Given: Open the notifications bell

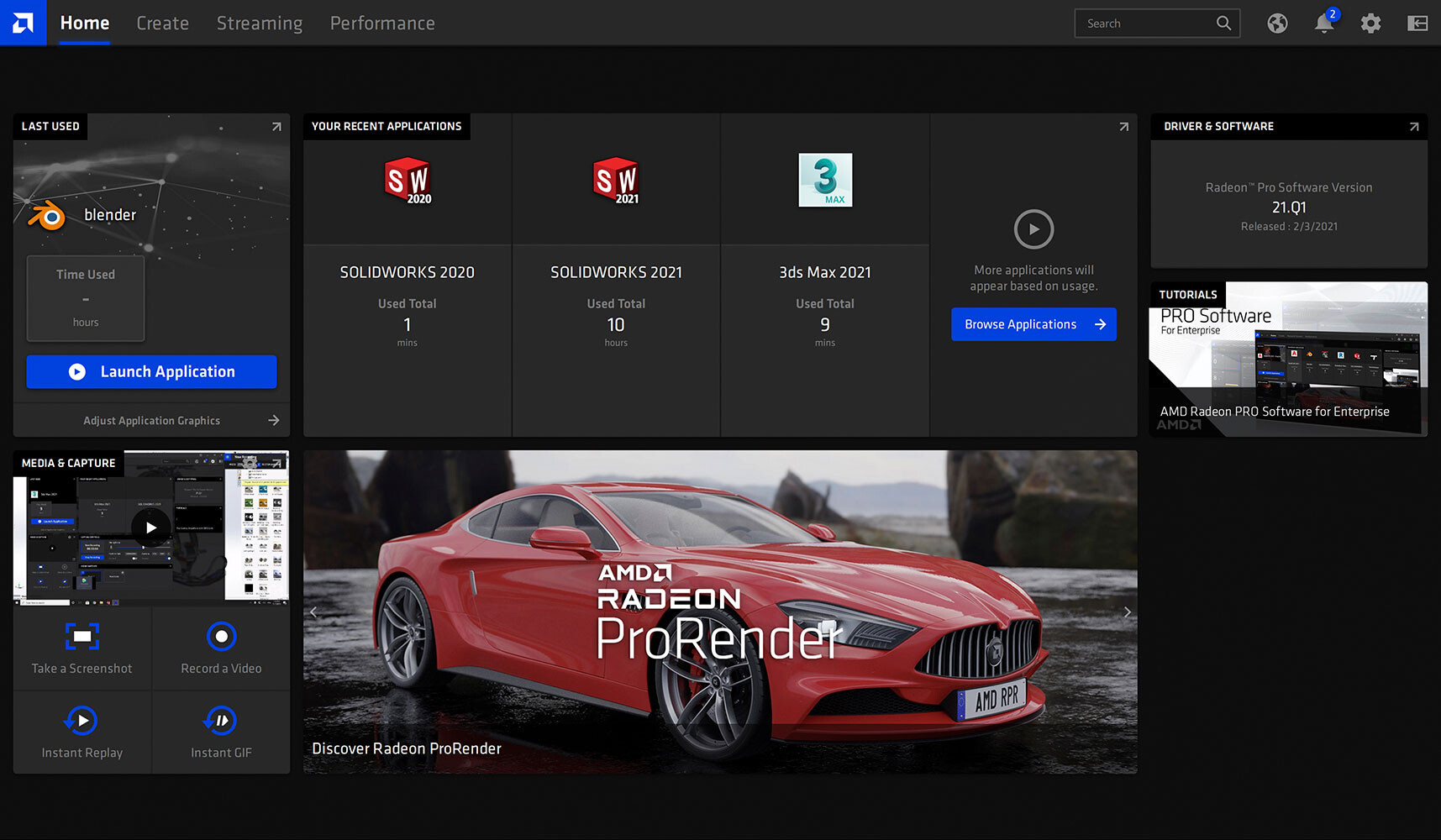Looking at the screenshot, I should point(1324,23).
